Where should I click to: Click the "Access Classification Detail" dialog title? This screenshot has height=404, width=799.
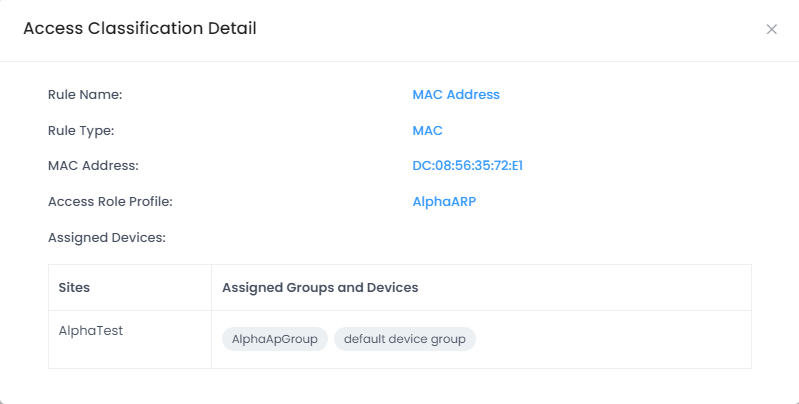(x=140, y=29)
